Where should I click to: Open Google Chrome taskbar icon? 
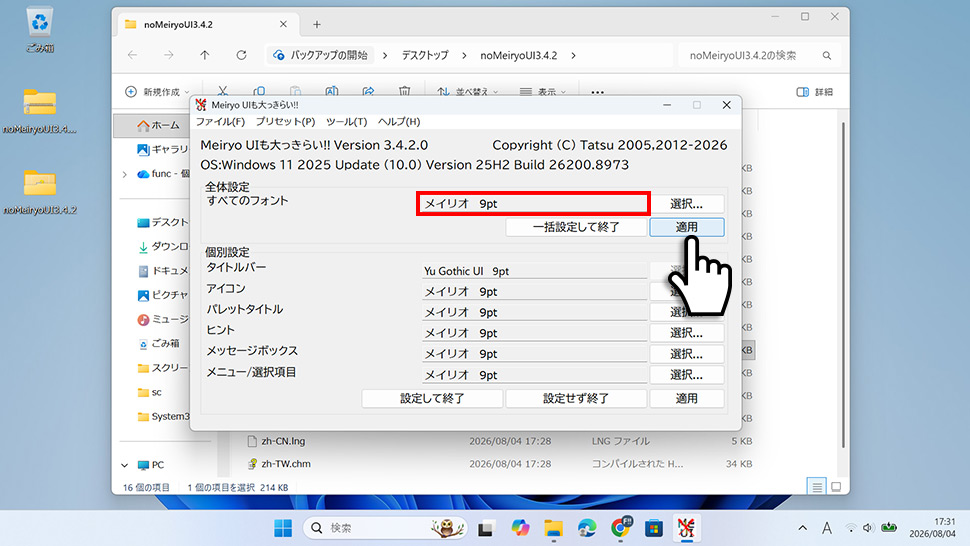[620, 528]
